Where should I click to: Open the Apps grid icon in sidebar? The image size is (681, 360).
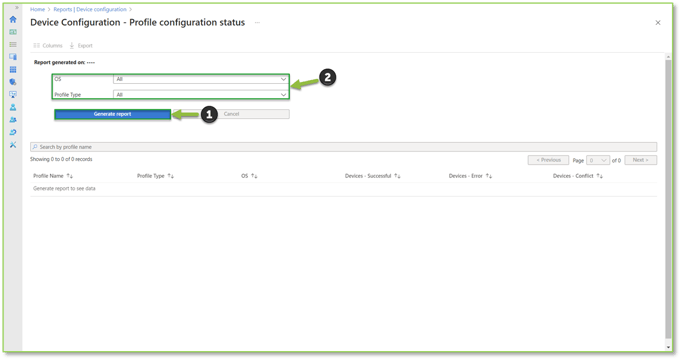(13, 69)
